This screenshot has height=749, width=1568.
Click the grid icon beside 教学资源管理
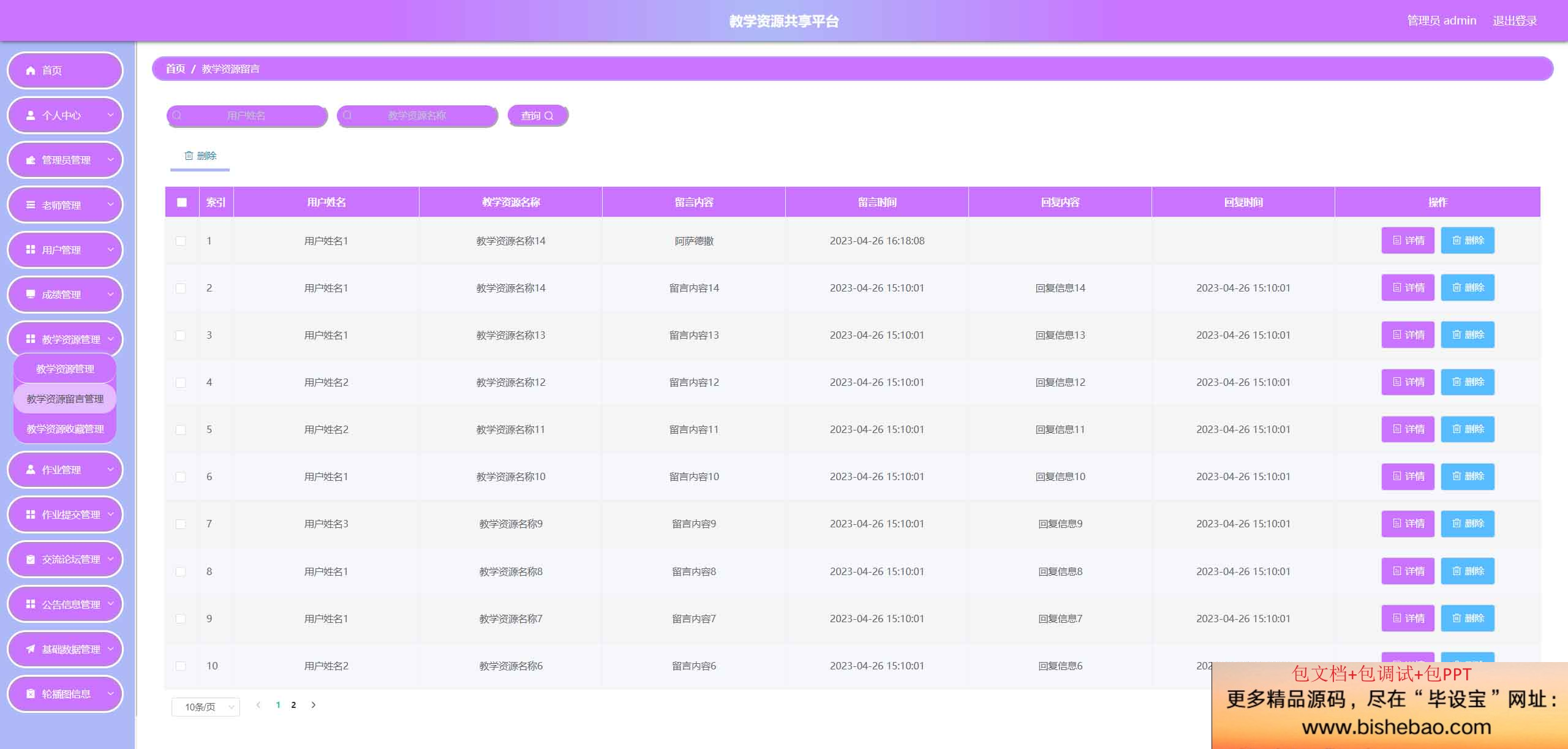[x=30, y=339]
